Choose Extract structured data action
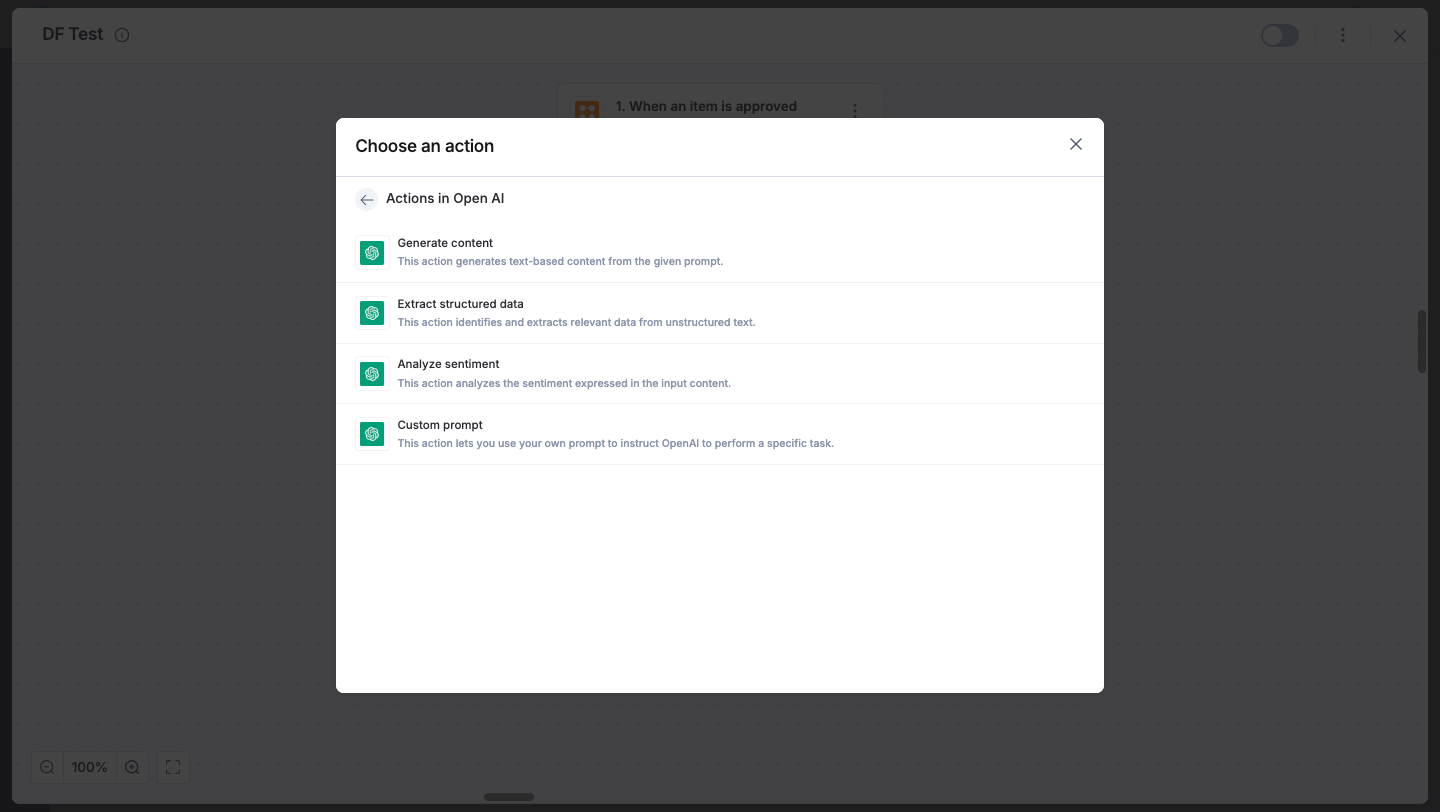1440x812 pixels. coord(720,313)
